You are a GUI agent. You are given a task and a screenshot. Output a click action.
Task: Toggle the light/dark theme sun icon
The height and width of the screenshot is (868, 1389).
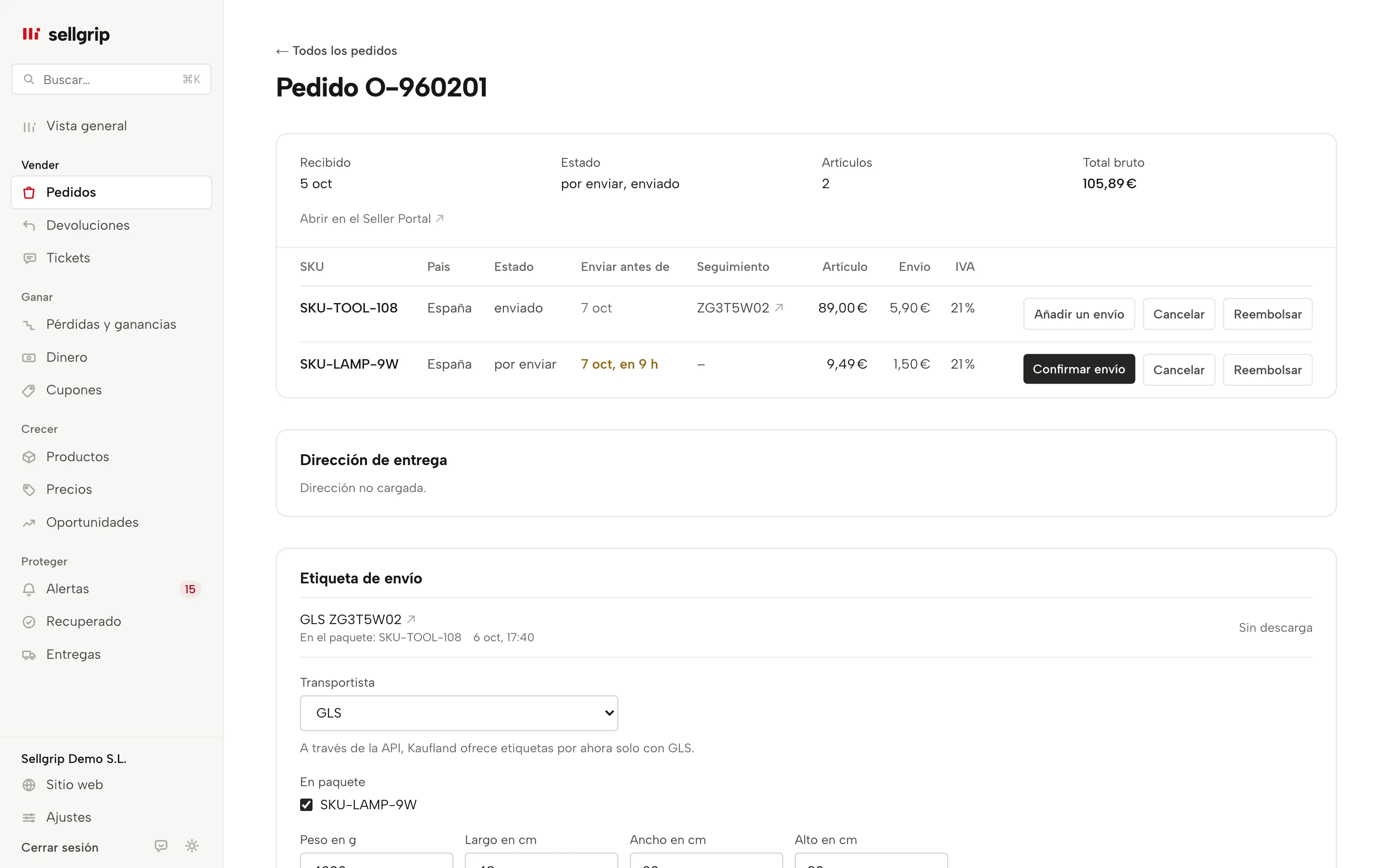coord(192,846)
